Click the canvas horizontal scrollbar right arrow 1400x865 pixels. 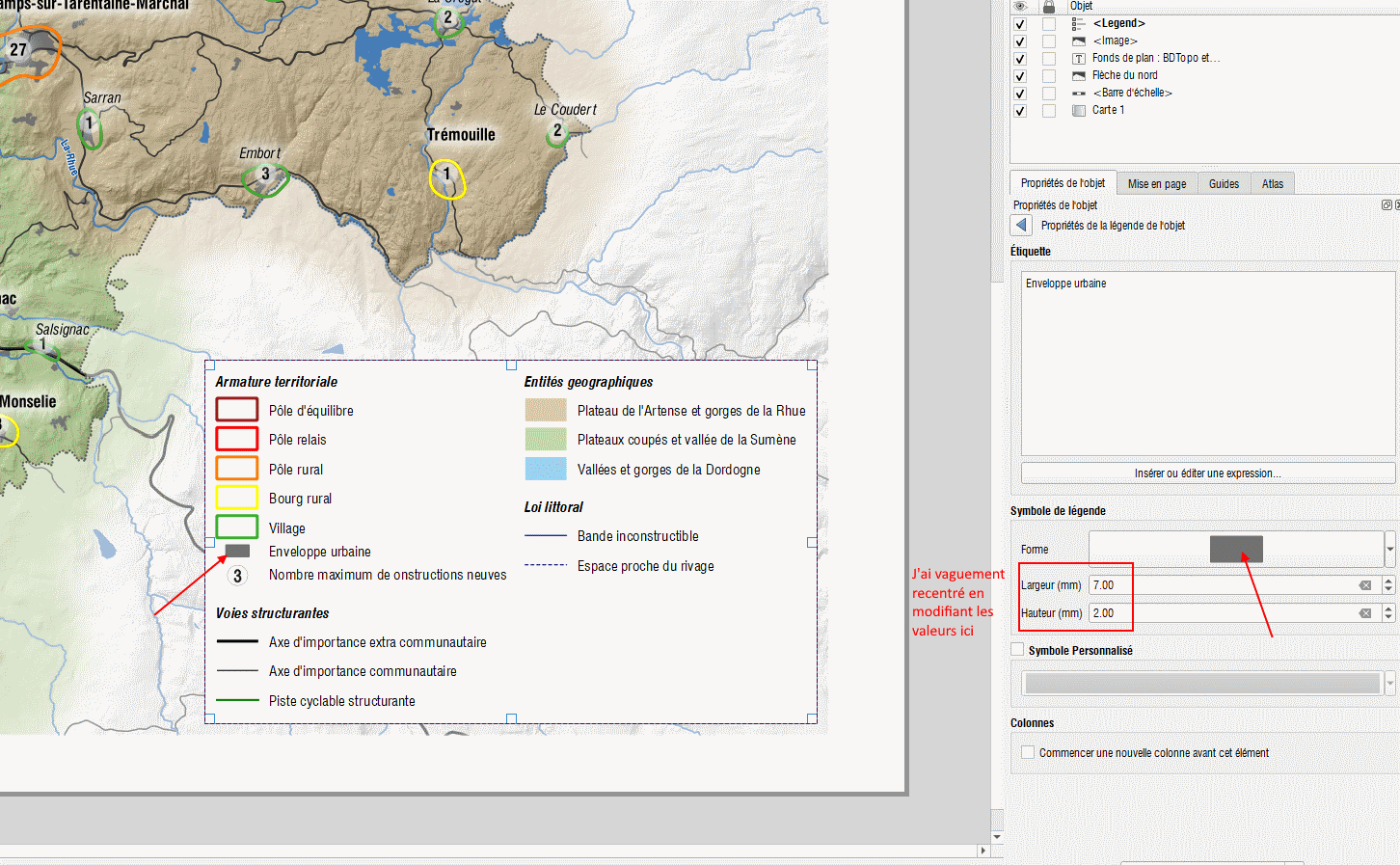coord(983,851)
